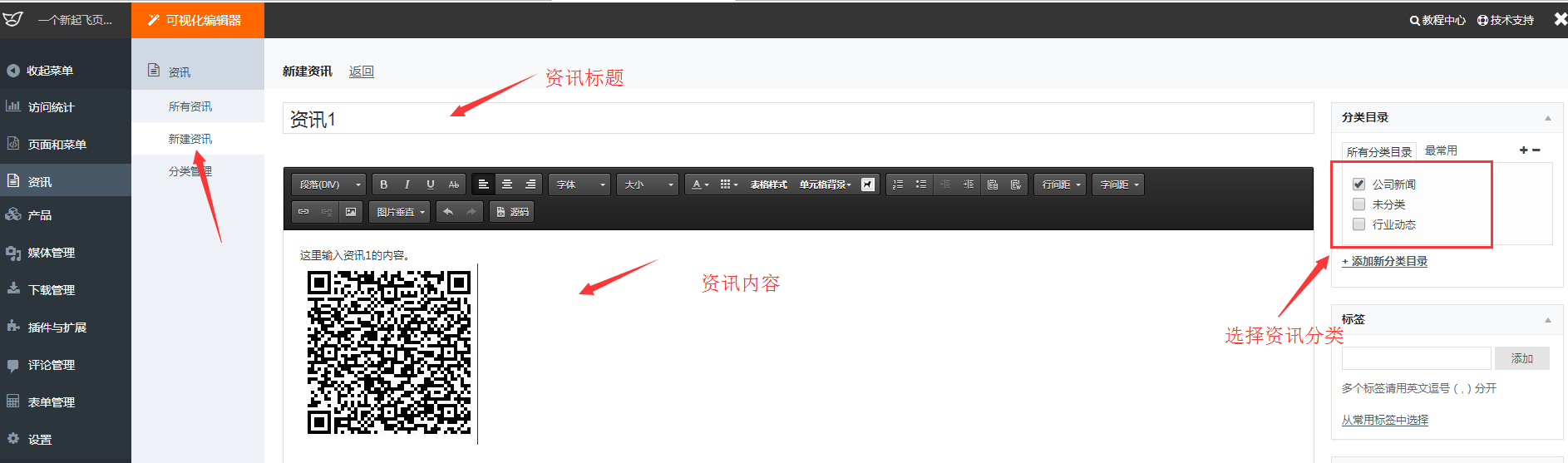Open 教程中心 help search

(1437, 20)
